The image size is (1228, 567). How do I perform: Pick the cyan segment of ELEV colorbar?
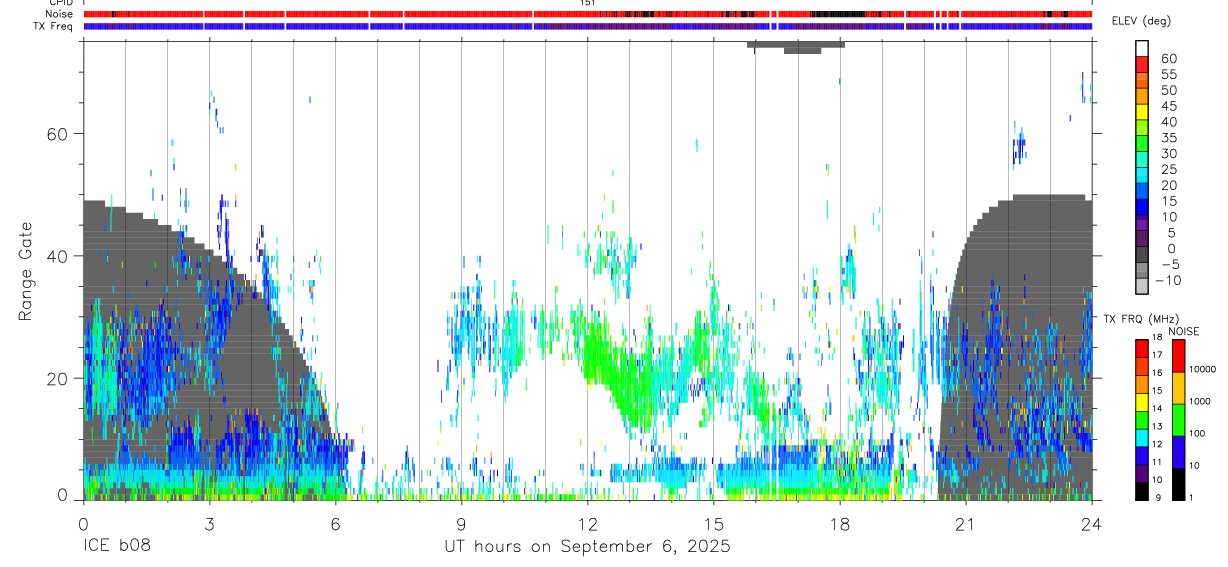(x=1142, y=175)
